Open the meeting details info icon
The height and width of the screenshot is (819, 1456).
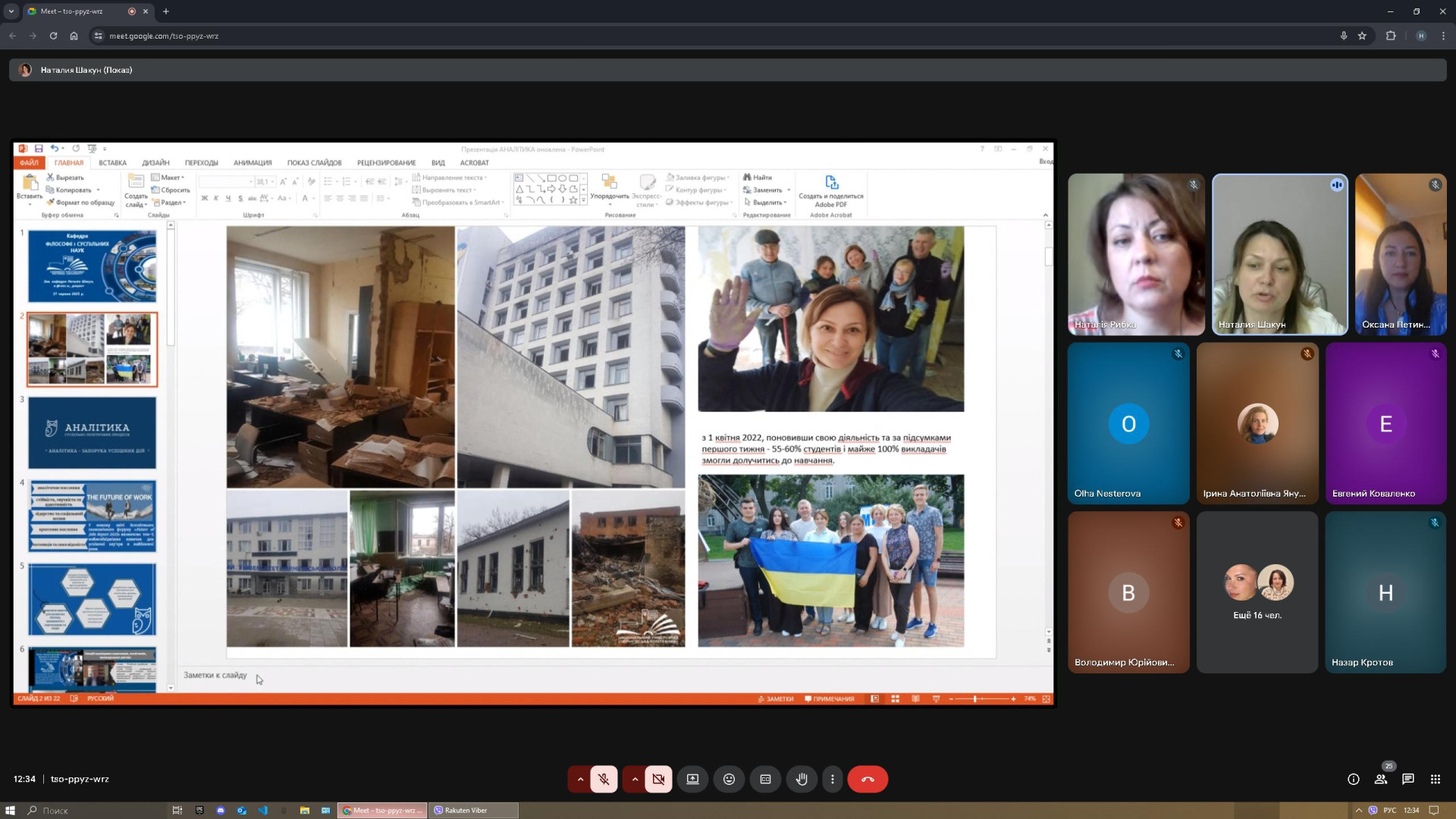[x=1353, y=779]
